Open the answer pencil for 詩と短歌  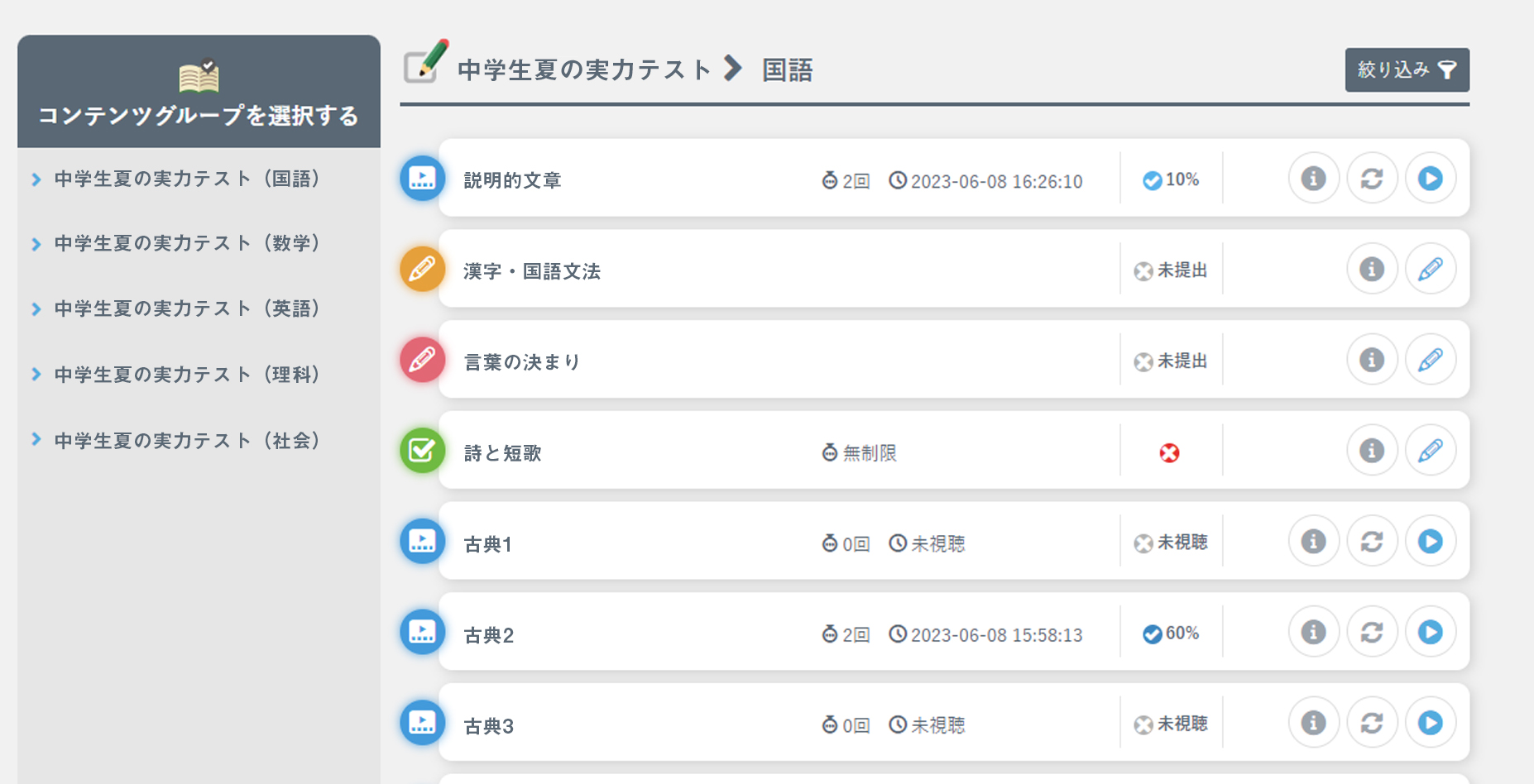[1431, 451]
